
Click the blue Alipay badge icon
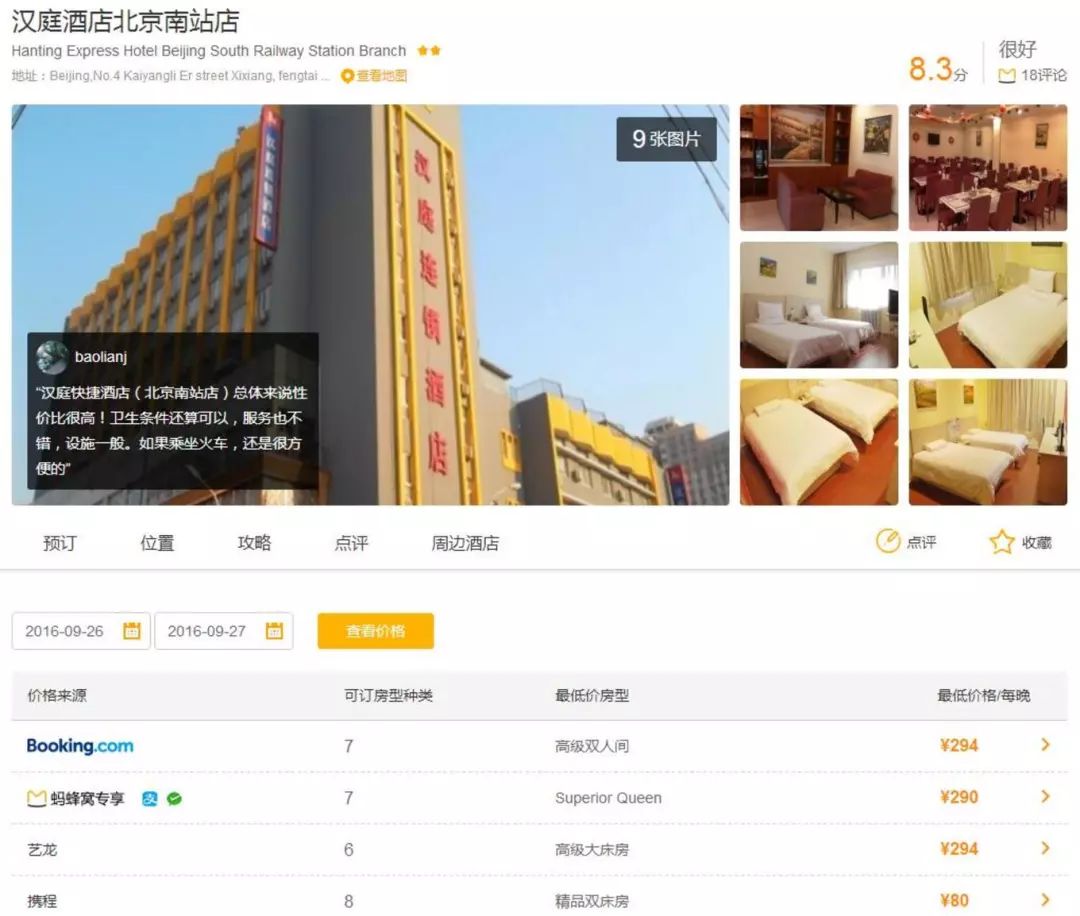[x=149, y=799]
